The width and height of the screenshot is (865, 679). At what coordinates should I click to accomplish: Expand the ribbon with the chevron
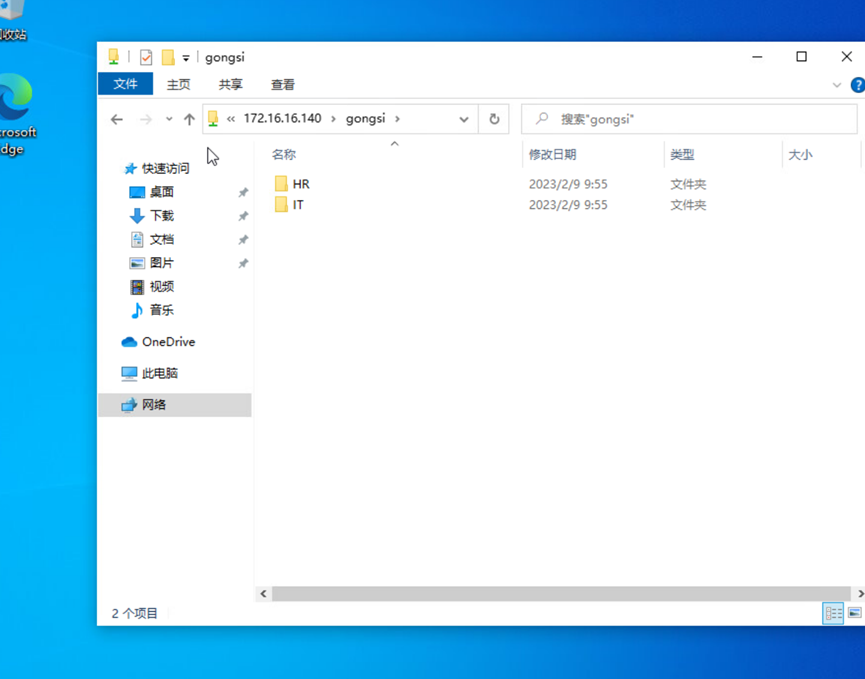pos(837,85)
